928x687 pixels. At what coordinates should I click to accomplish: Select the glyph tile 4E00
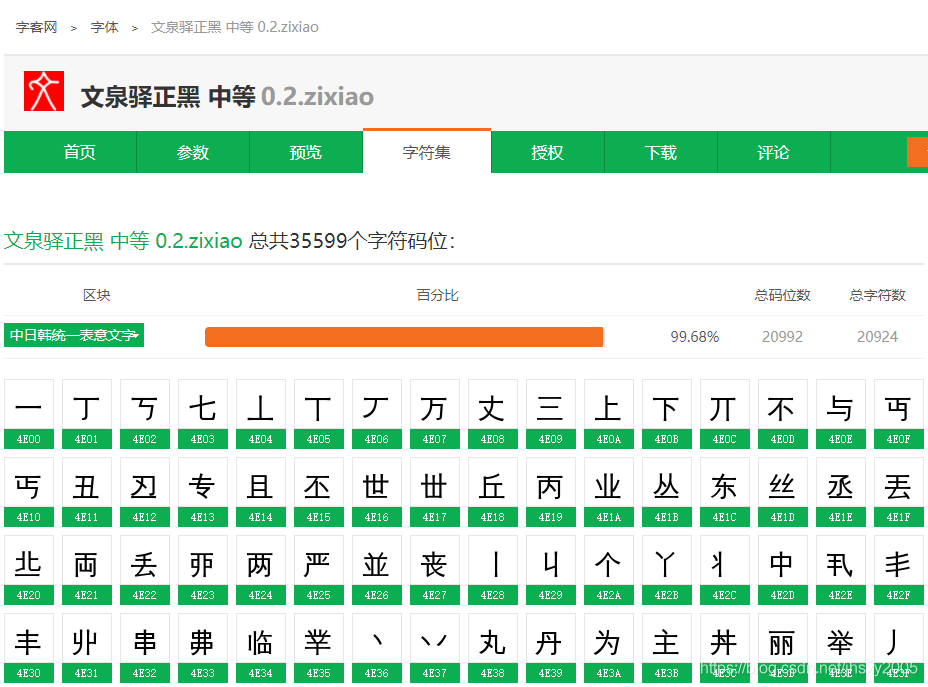(x=28, y=414)
